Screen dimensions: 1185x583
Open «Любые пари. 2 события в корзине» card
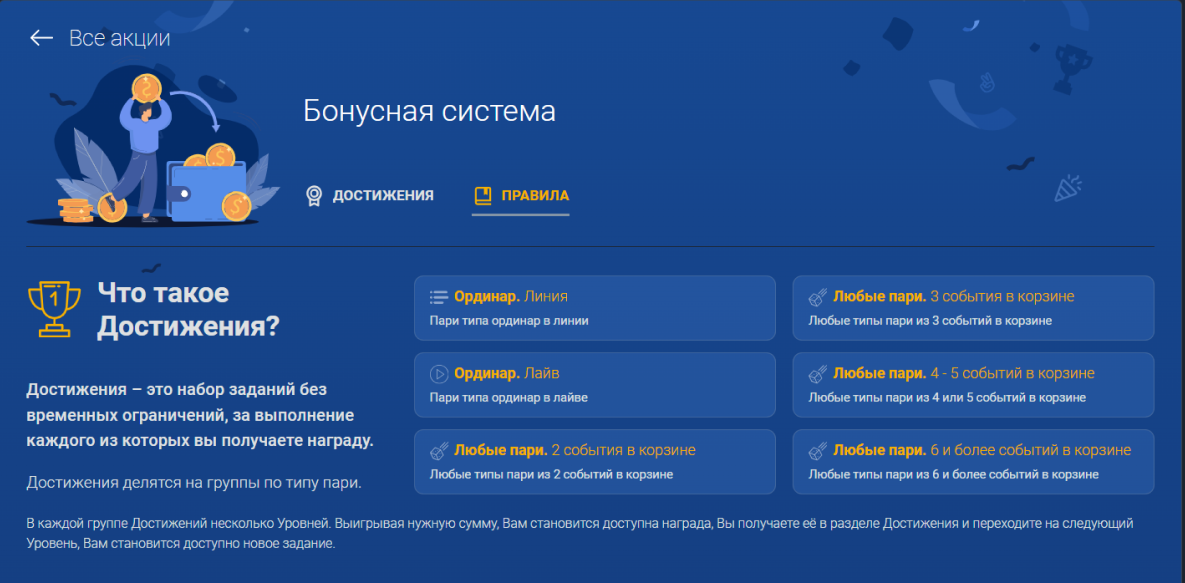(595, 461)
